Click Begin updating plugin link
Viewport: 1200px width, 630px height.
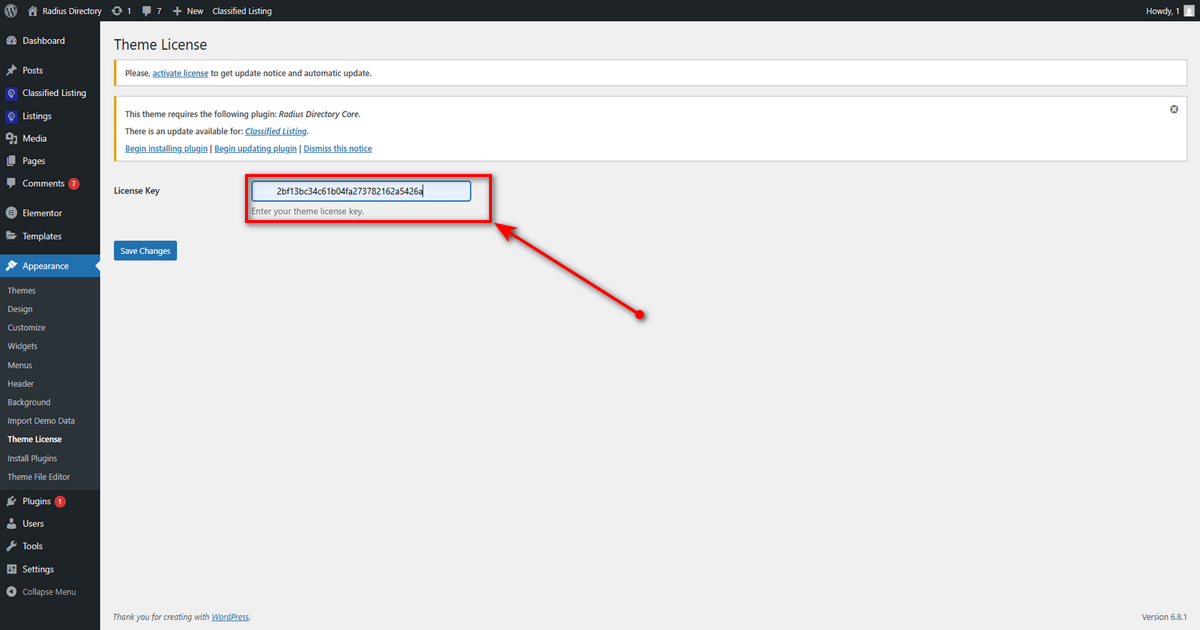[256, 149]
